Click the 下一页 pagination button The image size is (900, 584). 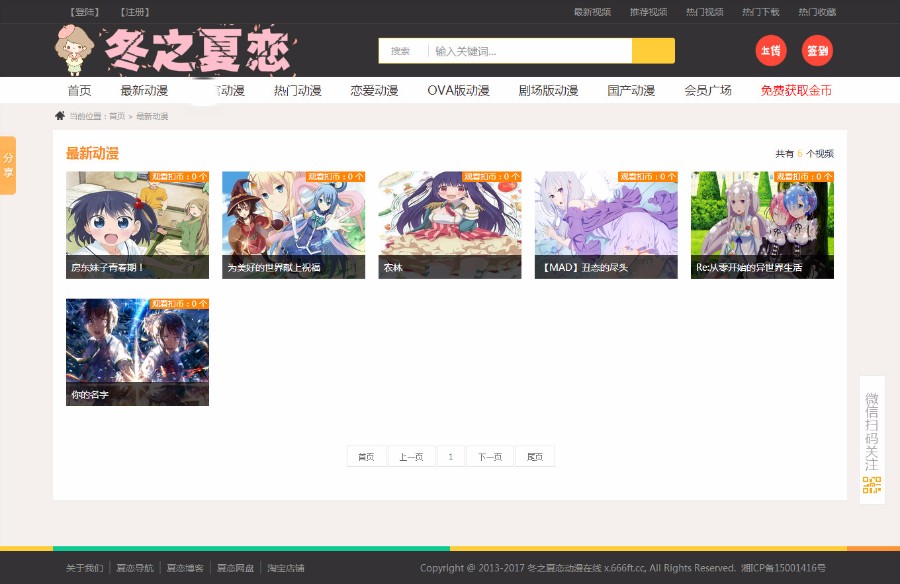click(490, 455)
